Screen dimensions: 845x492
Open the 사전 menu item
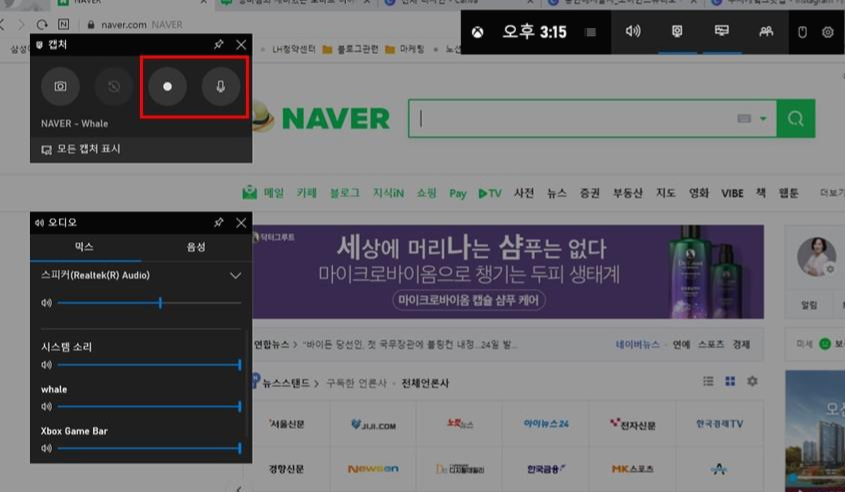[524, 192]
